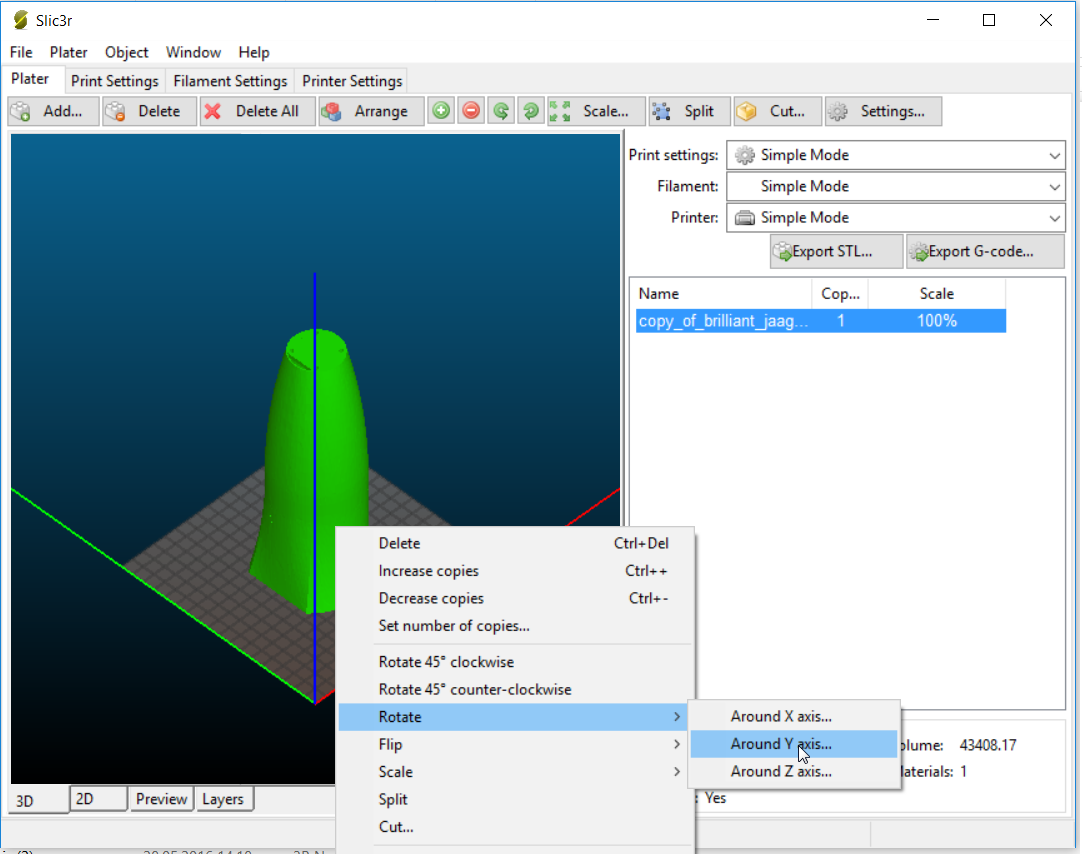
Task: Click the Scale column header
Action: (x=936, y=294)
